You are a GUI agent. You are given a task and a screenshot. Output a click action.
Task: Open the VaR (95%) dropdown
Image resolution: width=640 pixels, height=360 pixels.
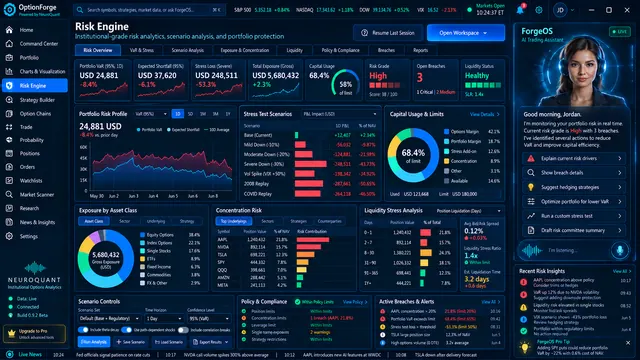point(151,114)
